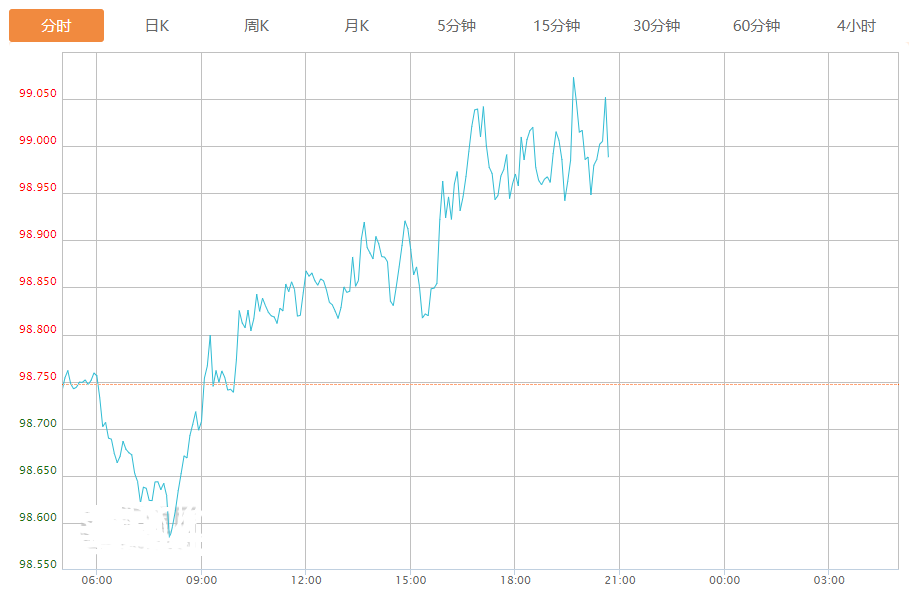The height and width of the screenshot is (598, 915).
Task: Select the 15分钟 interval tab
Action: (557, 26)
